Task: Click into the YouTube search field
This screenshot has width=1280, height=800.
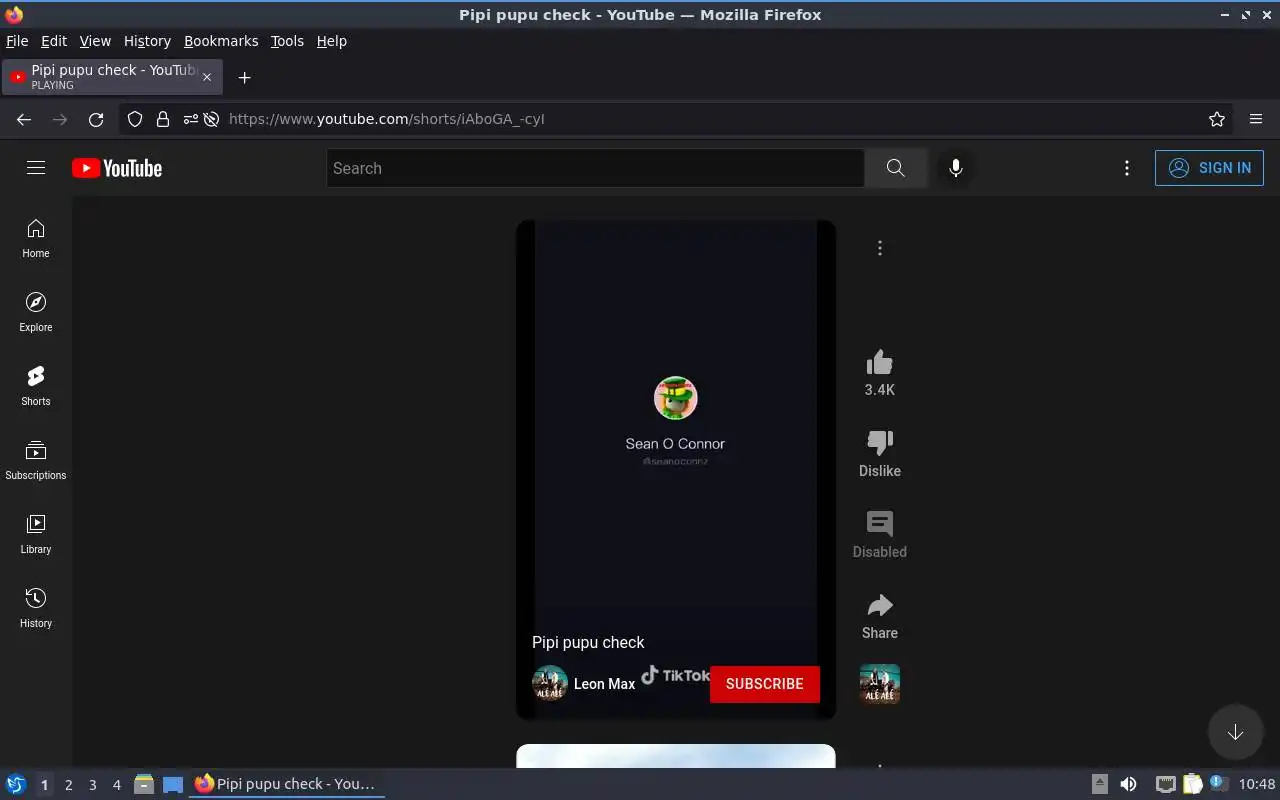Action: [x=595, y=168]
